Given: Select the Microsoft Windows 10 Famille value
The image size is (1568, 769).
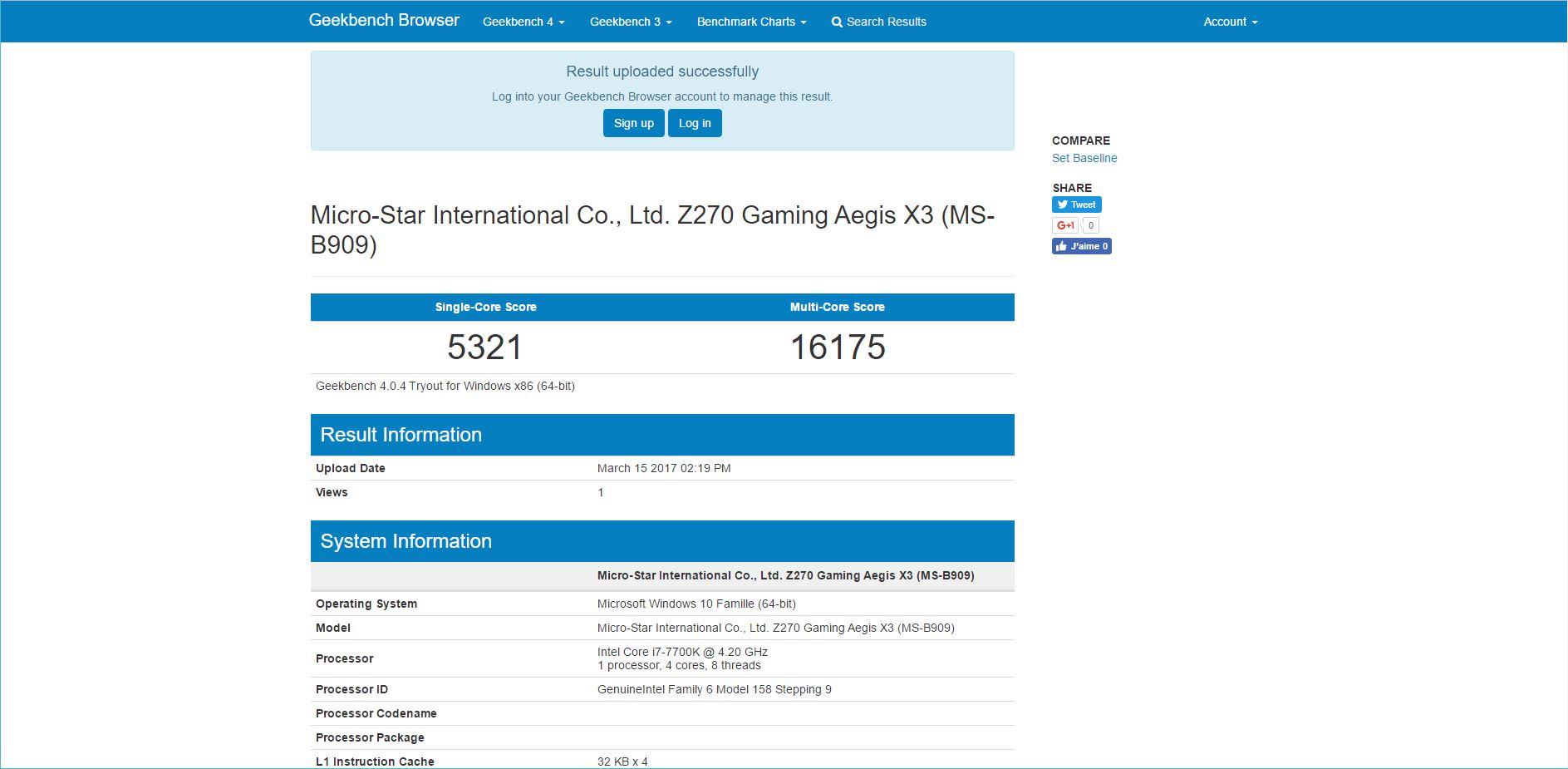Looking at the screenshot, I should coord(696,604).
